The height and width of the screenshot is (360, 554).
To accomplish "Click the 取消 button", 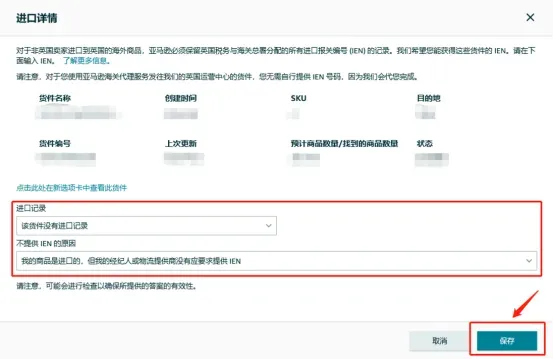I will click(x=440, y=341).
